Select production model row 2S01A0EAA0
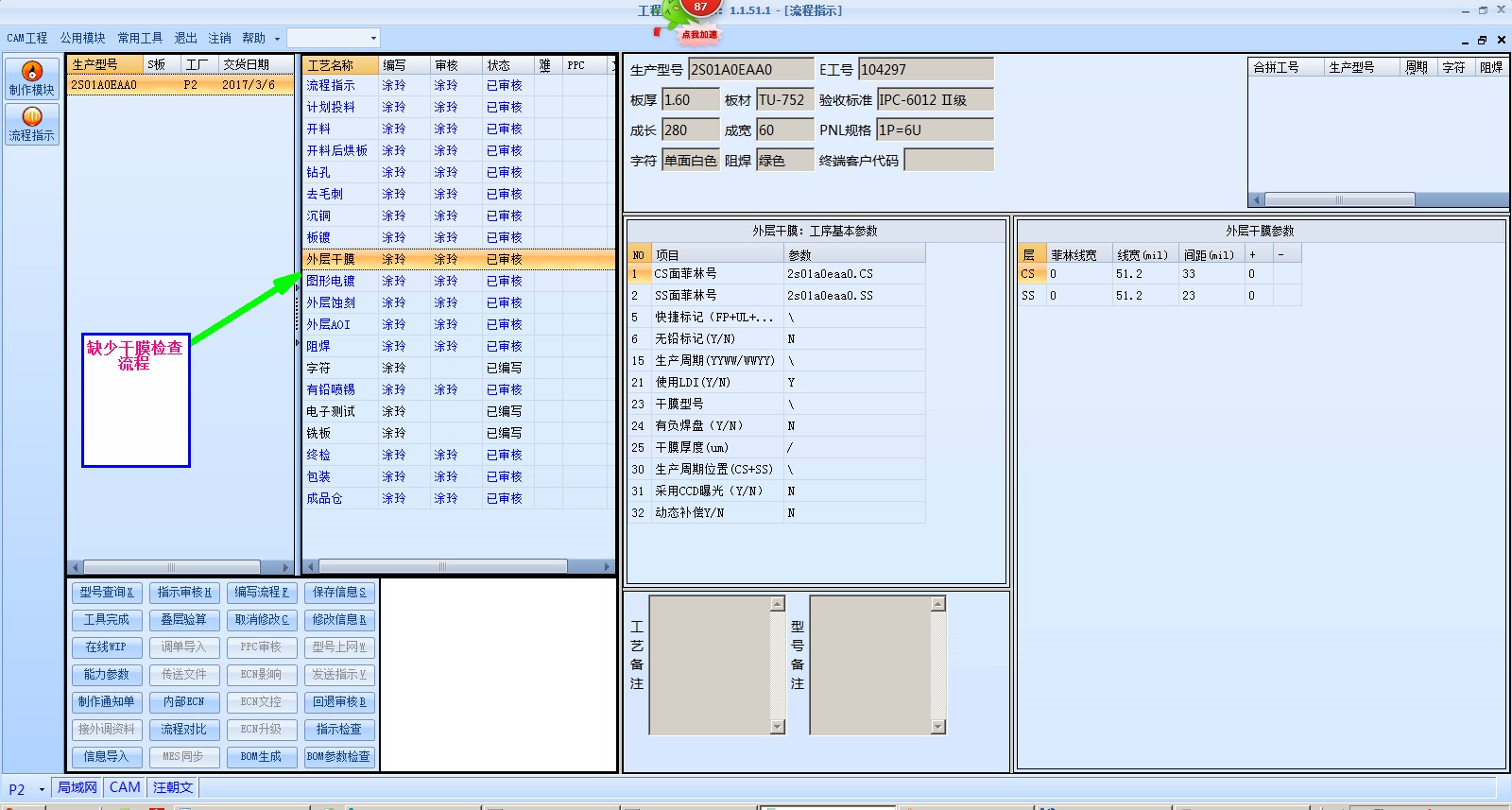 coord(180,85)
